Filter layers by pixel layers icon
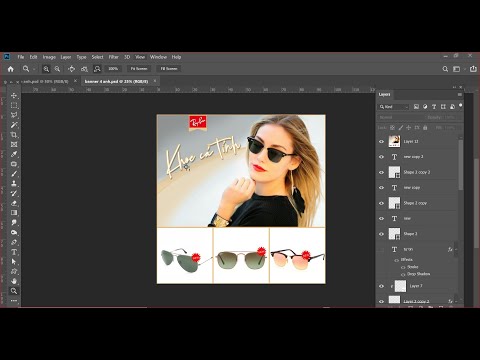The image size is (480, 360). click(x=416, y=107)
